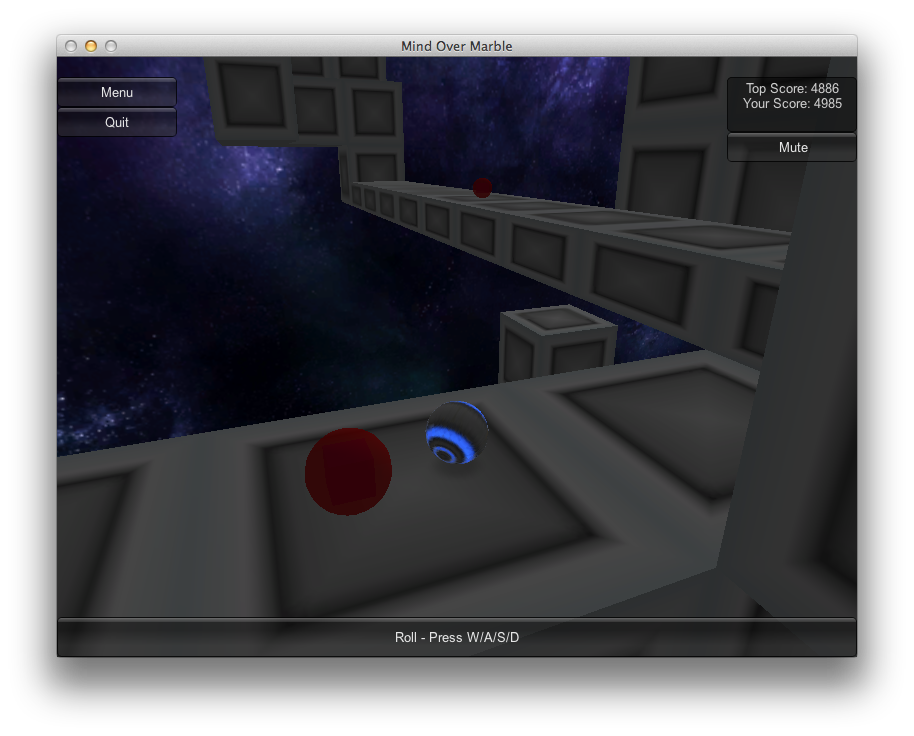The image size is (914, 736).
Task: Open the Menu button
Action: click(117, 92)
